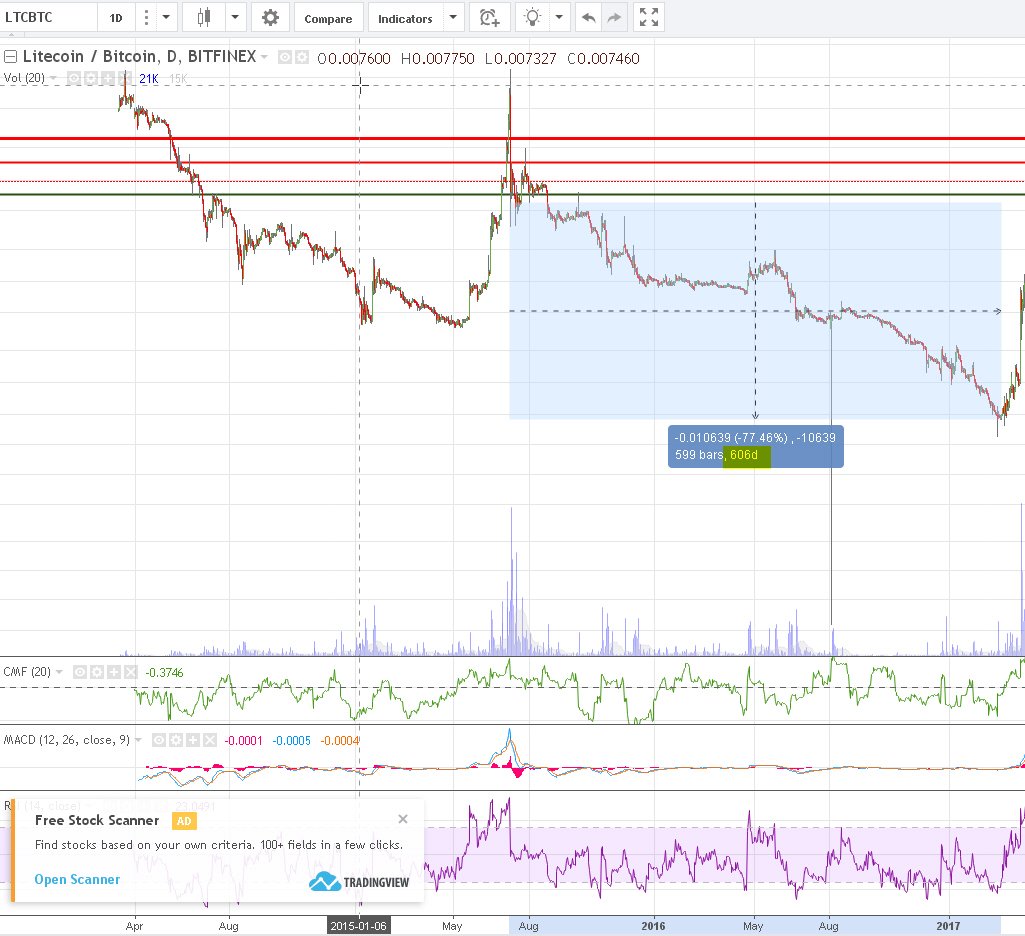Toggle visibility of MACD indicator
Viewport: 1025px width, 936px height.
(x=159, y=740)
